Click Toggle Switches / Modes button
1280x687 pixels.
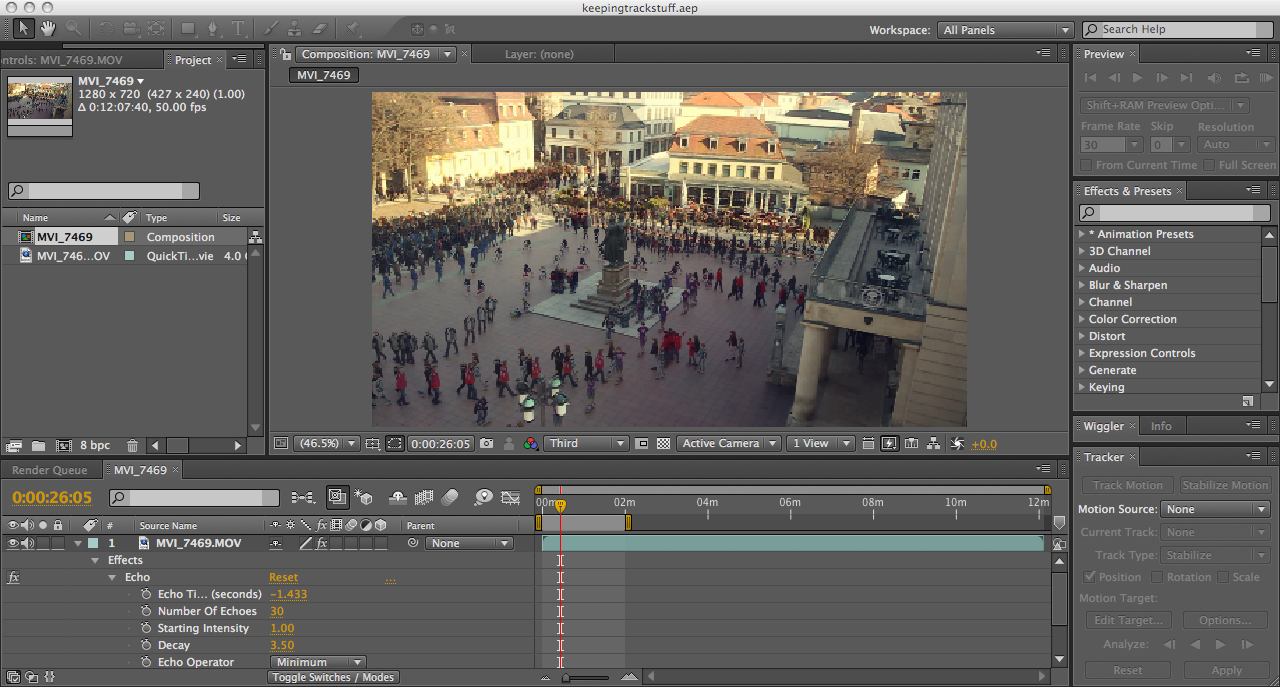click(x=334, y=677)
